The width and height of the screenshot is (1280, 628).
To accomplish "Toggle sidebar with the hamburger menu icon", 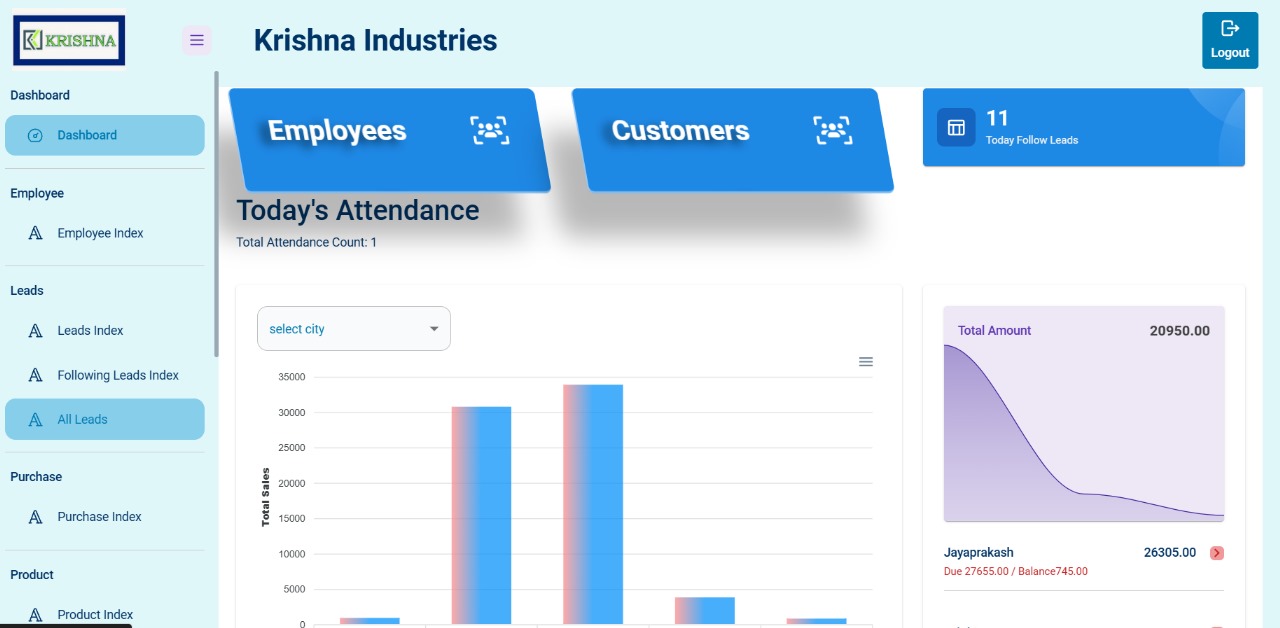I will (197, 40).
